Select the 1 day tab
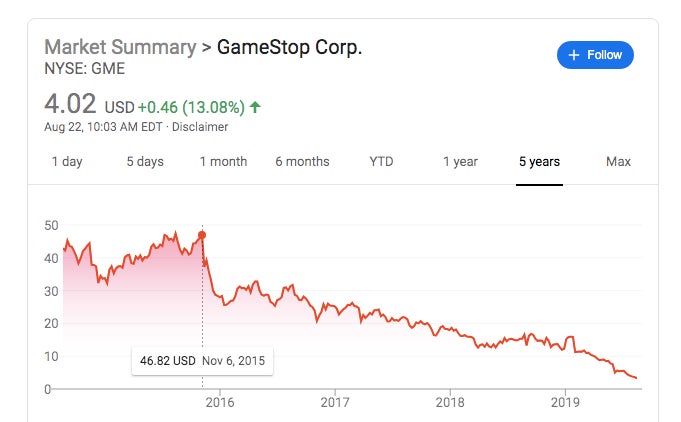Viewport: 681px width, 422px height. click(x=67, y=162)
